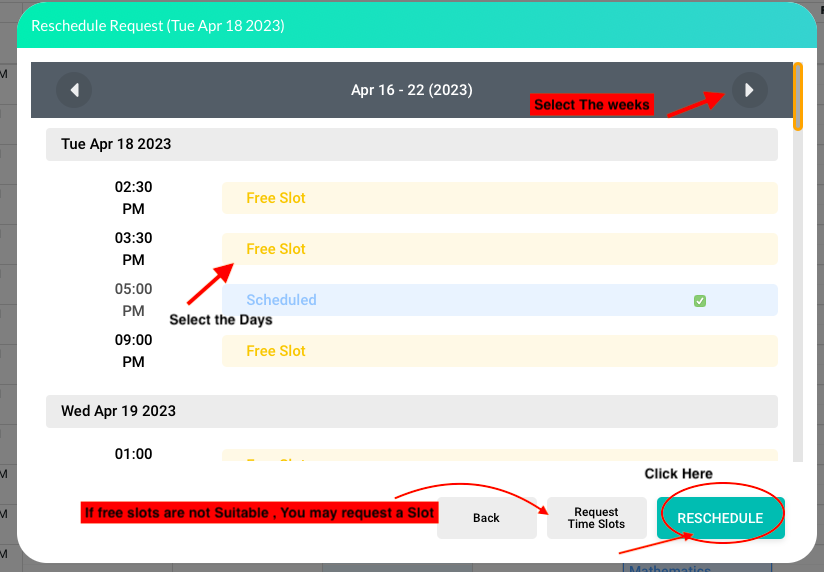Click the Apr 16 - 22 (2023) week label

(x=411, y=90)
